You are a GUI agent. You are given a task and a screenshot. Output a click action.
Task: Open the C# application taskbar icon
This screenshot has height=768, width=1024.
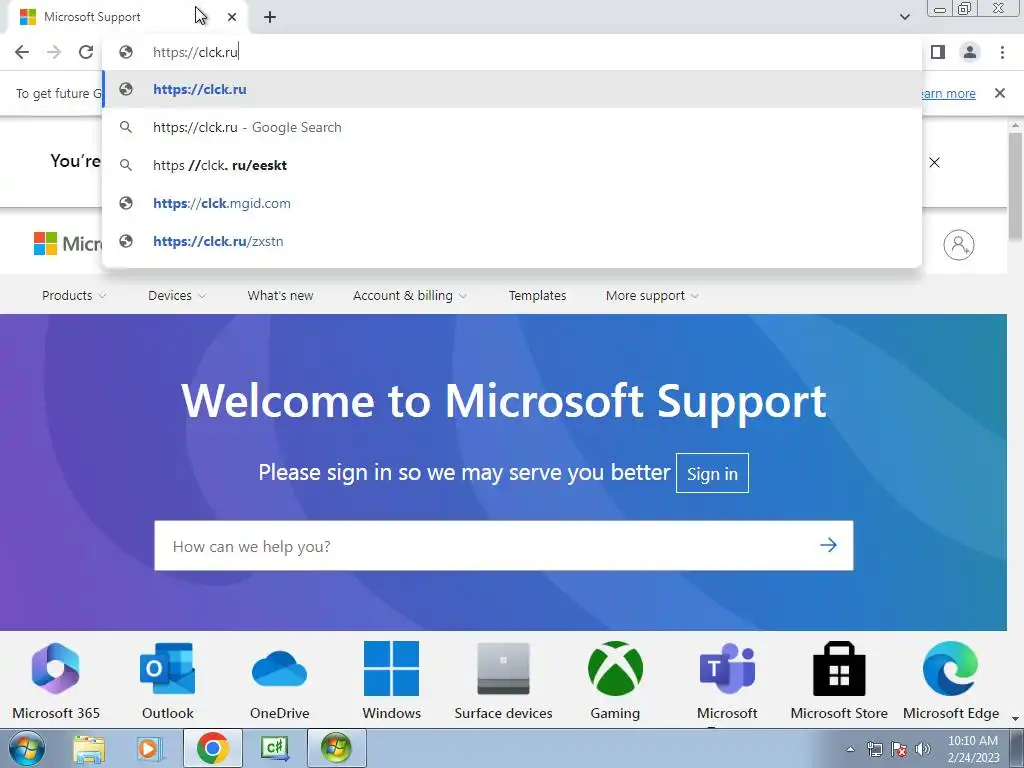[x=274, y=748]
